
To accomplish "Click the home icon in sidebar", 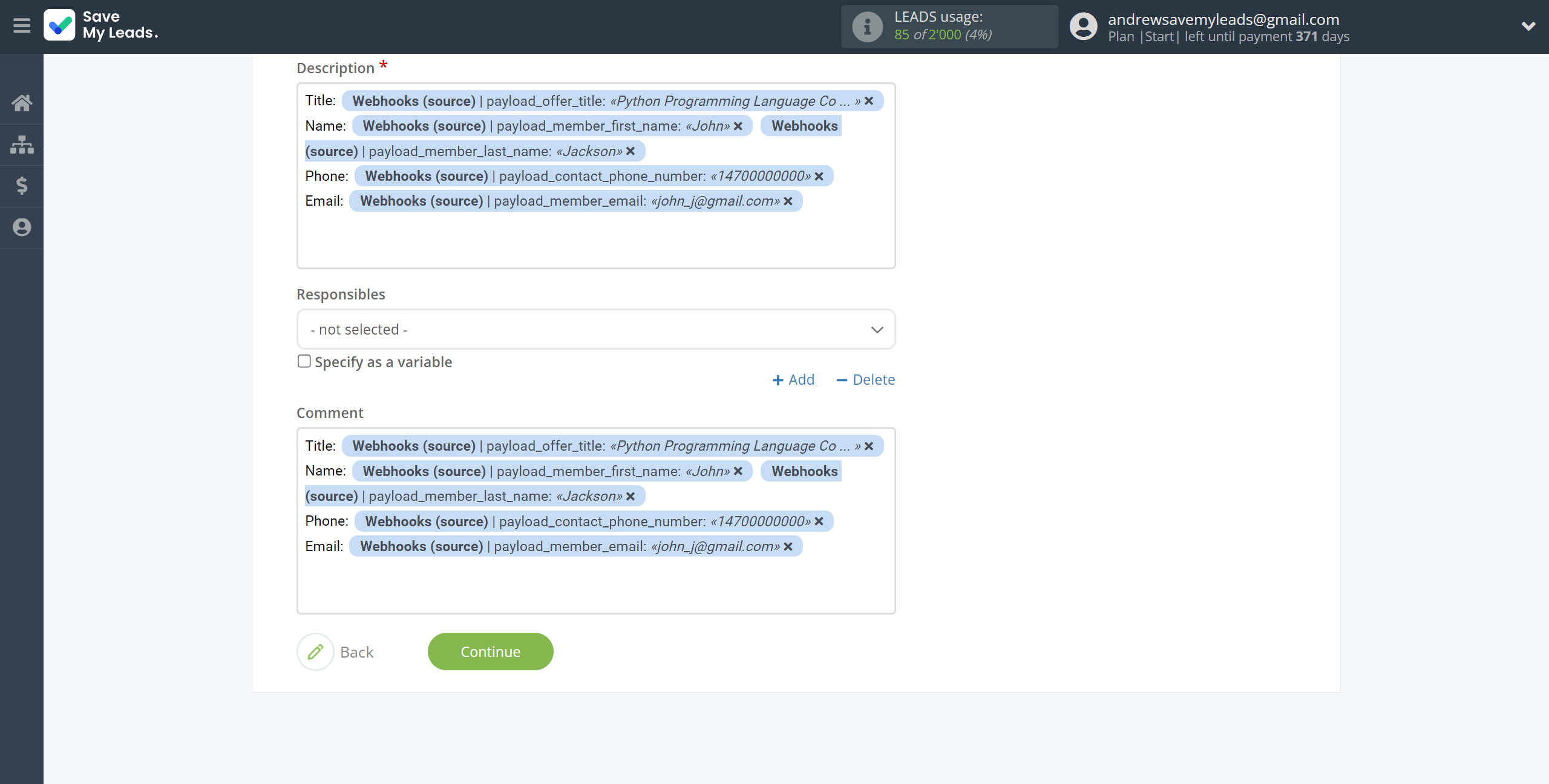I will (x=22, y=103).
